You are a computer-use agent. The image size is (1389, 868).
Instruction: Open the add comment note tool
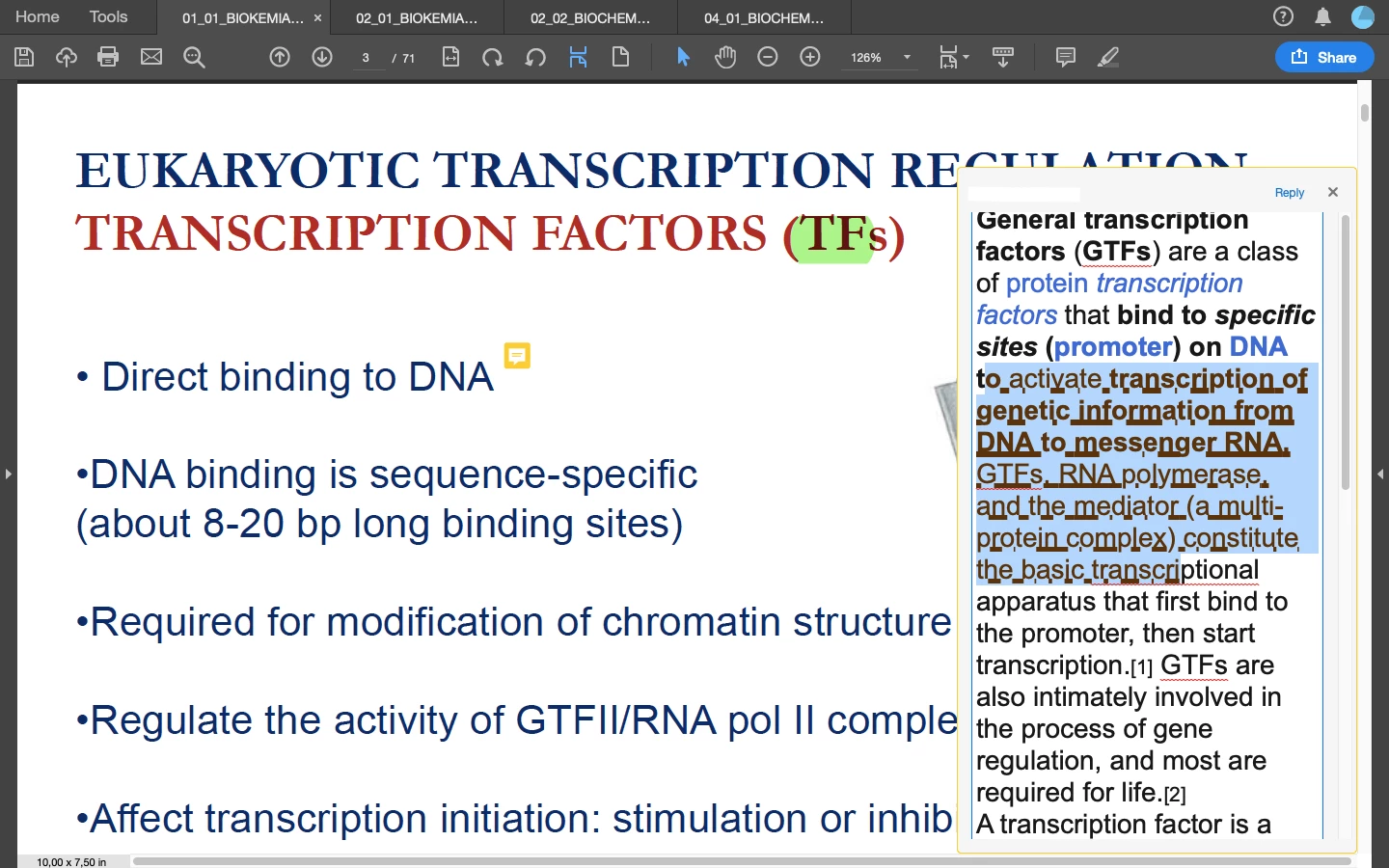coord(1066,57)
